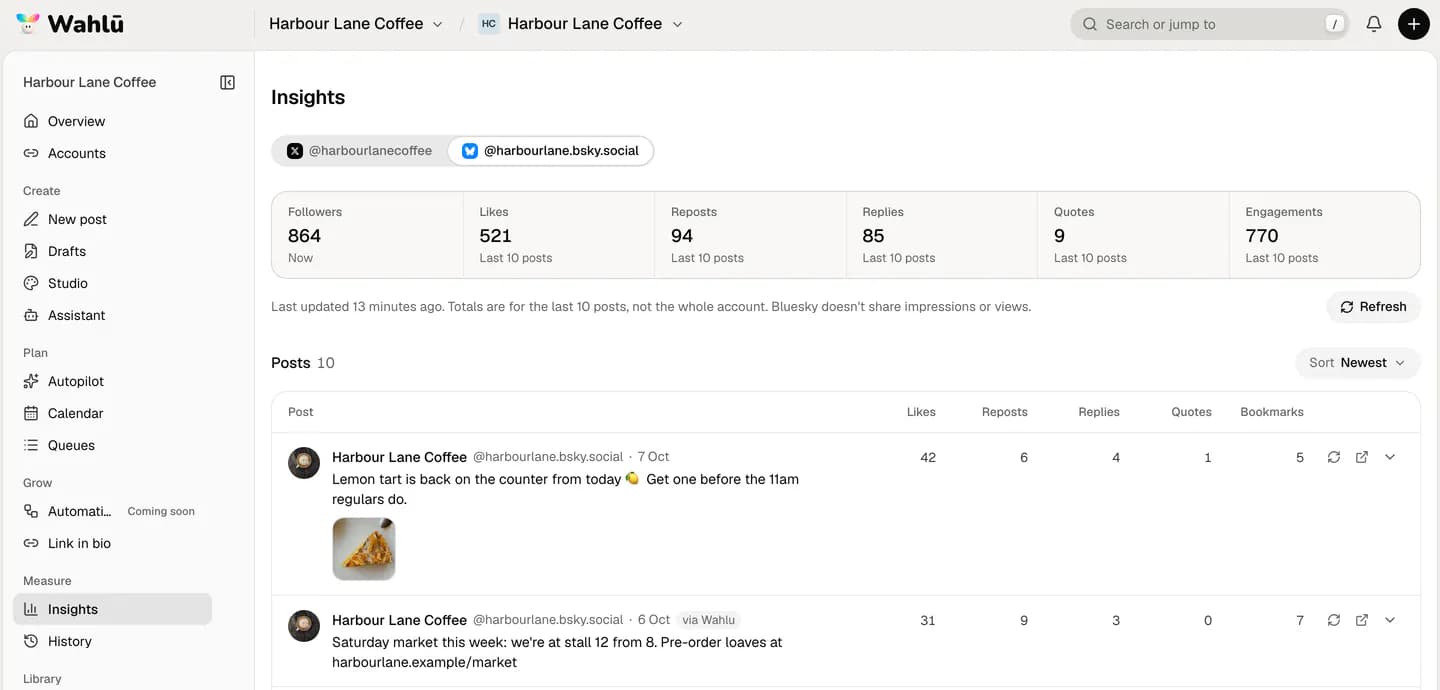Screen dimensions: 1440x690
Task: Click the Engagements 770 stat card
Action: [1325, 235]
